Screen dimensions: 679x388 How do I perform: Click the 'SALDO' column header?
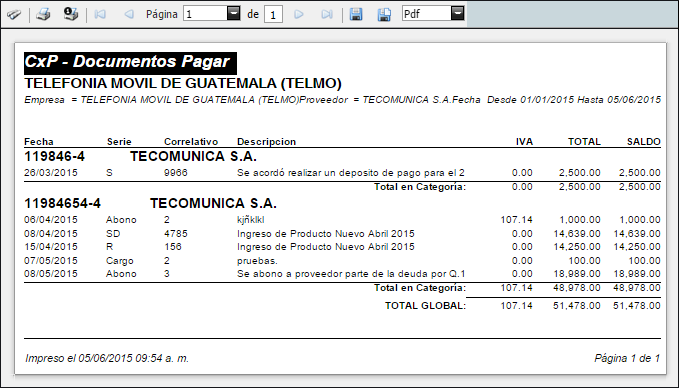643,142
